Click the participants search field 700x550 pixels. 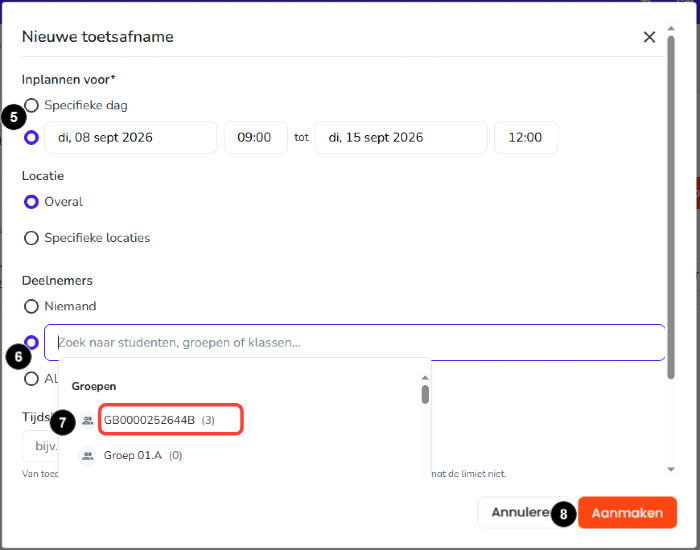(x=355, y=342)
